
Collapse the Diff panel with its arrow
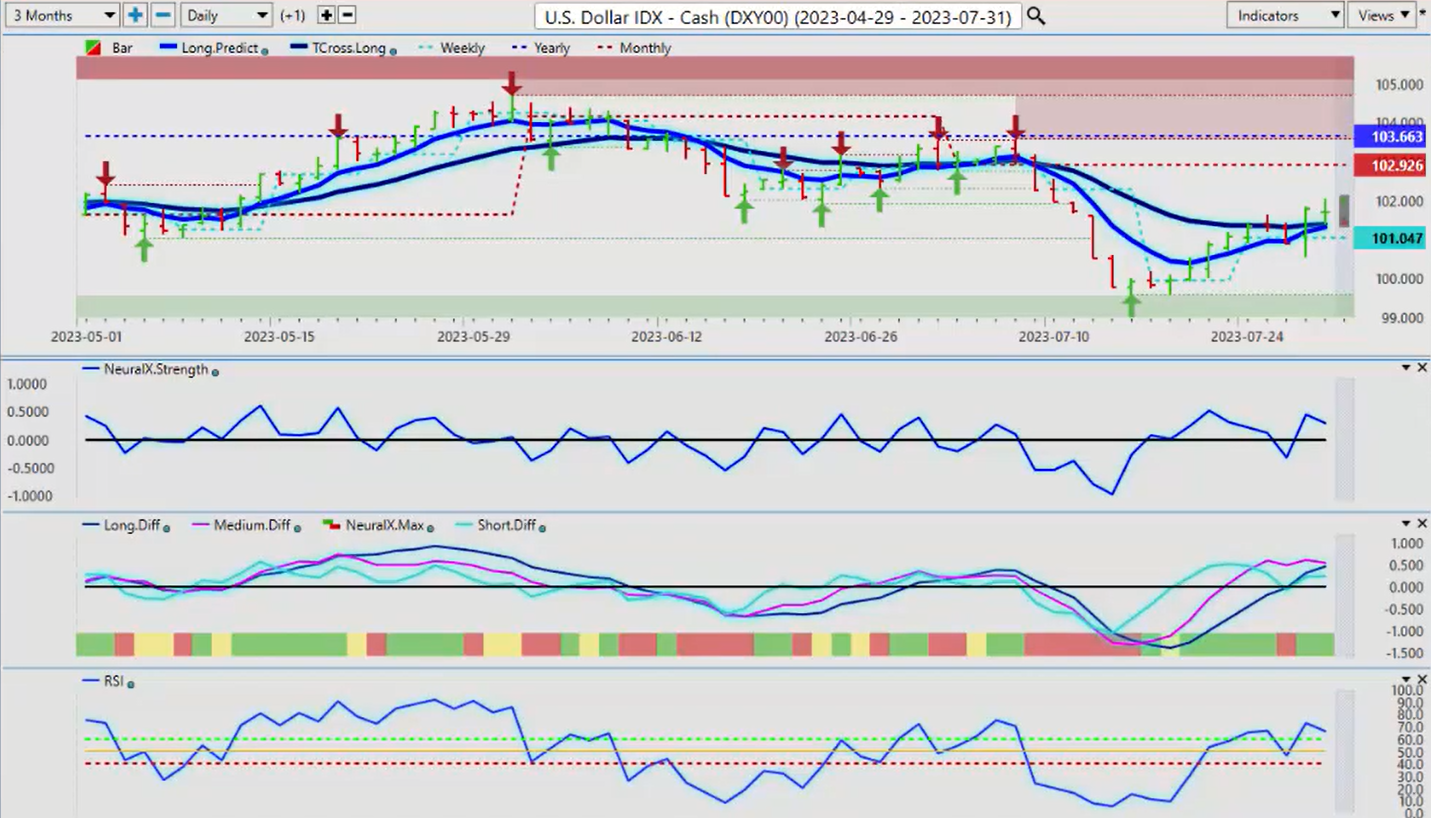coord(1406,524)
